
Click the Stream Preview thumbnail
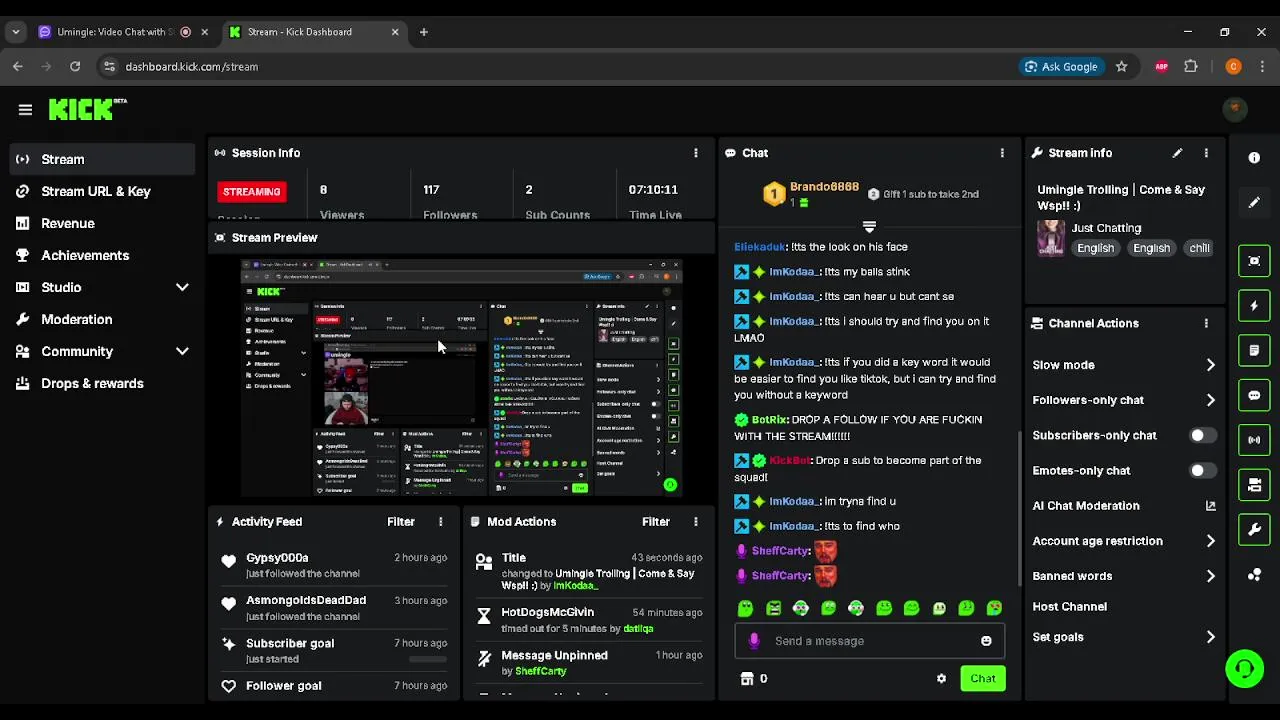point(461,378)
